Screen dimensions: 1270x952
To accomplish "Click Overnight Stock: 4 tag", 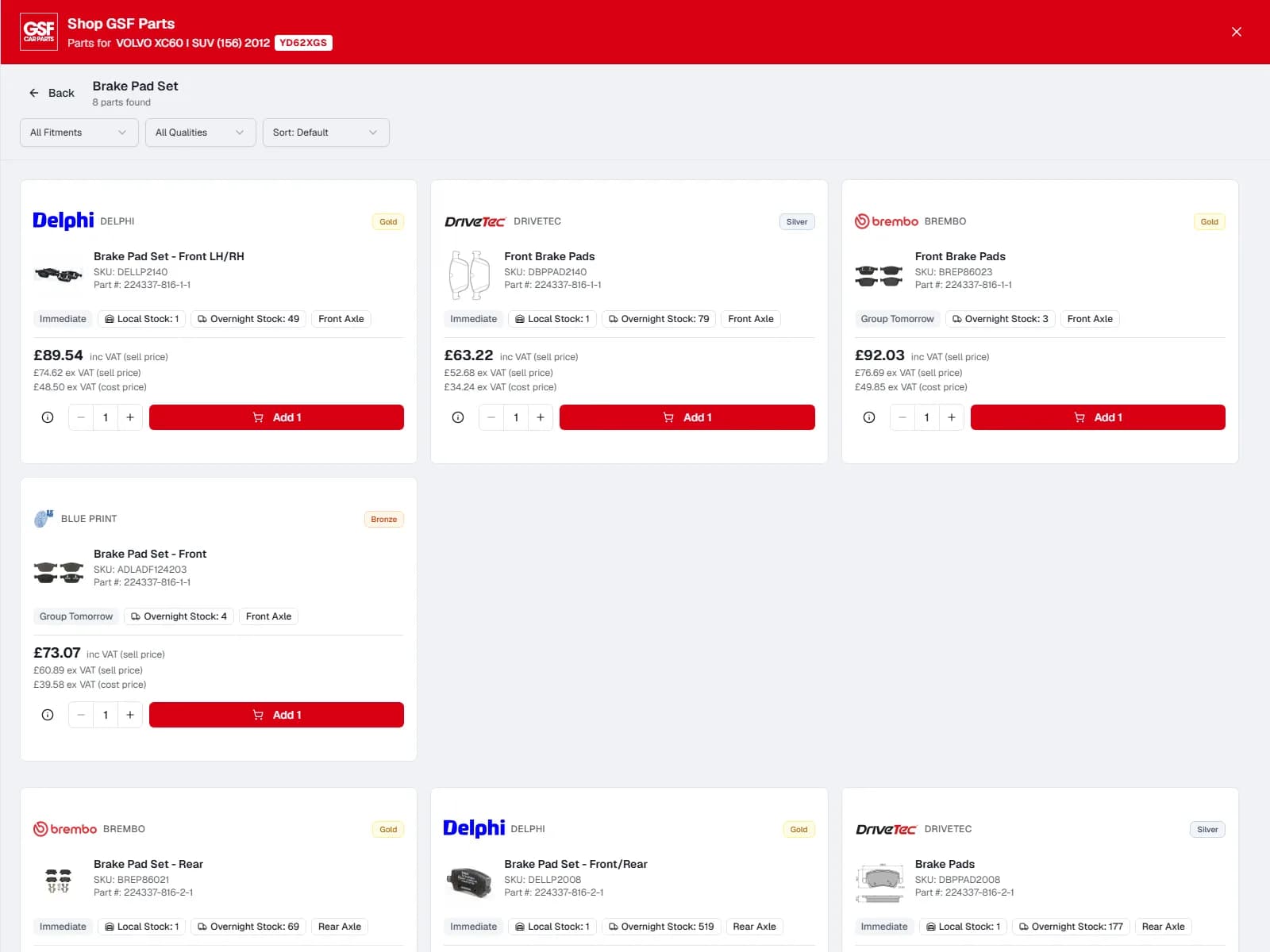I will [179, 616].
